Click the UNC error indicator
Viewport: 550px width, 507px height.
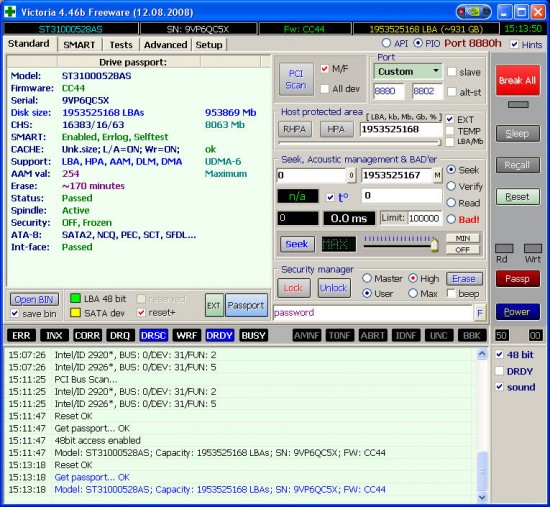click(439, 335)
